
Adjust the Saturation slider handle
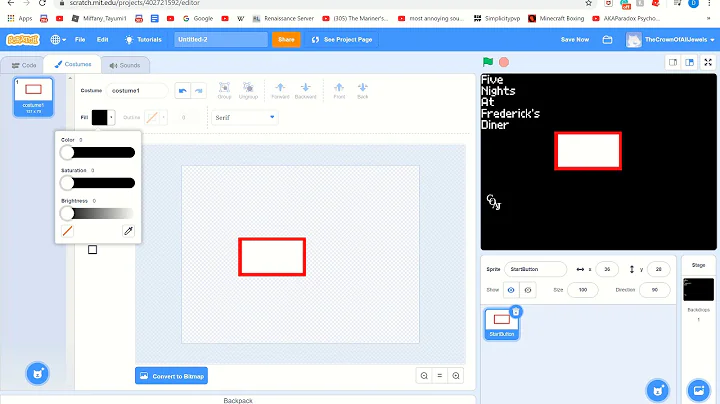click(x=67, y=183)
